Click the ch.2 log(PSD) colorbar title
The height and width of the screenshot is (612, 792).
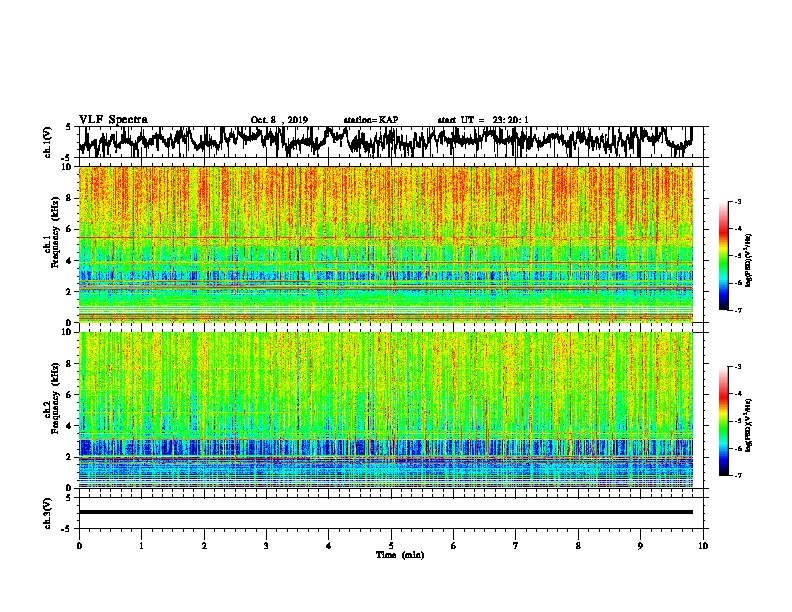click(749, 425)
